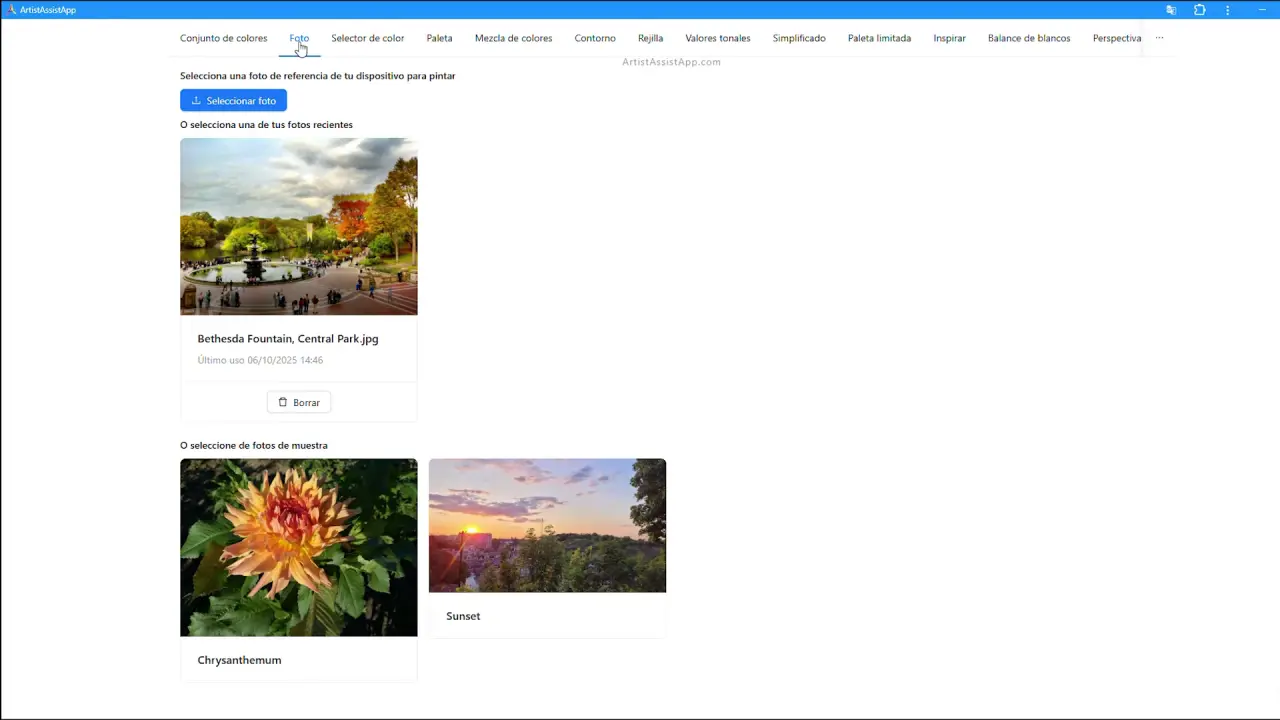
Task: Open the three-dot app menu
Action: coord(1228,10)
